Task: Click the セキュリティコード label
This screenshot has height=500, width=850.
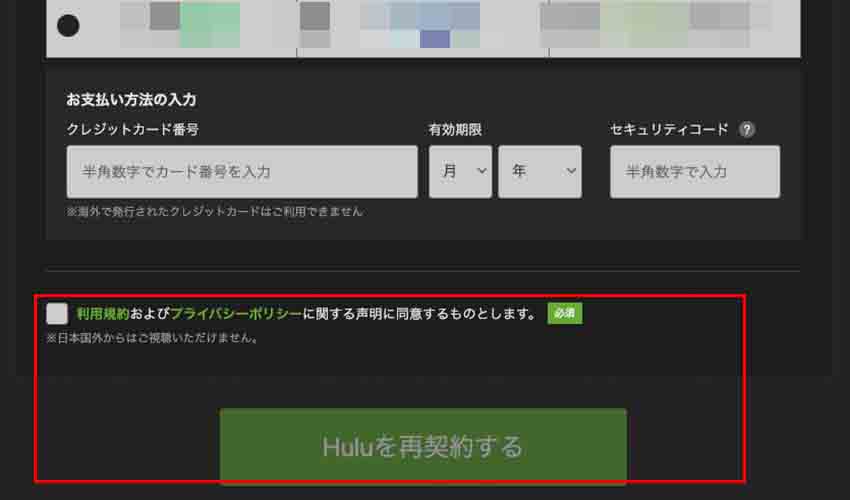Action: click(x=669, y=130)
